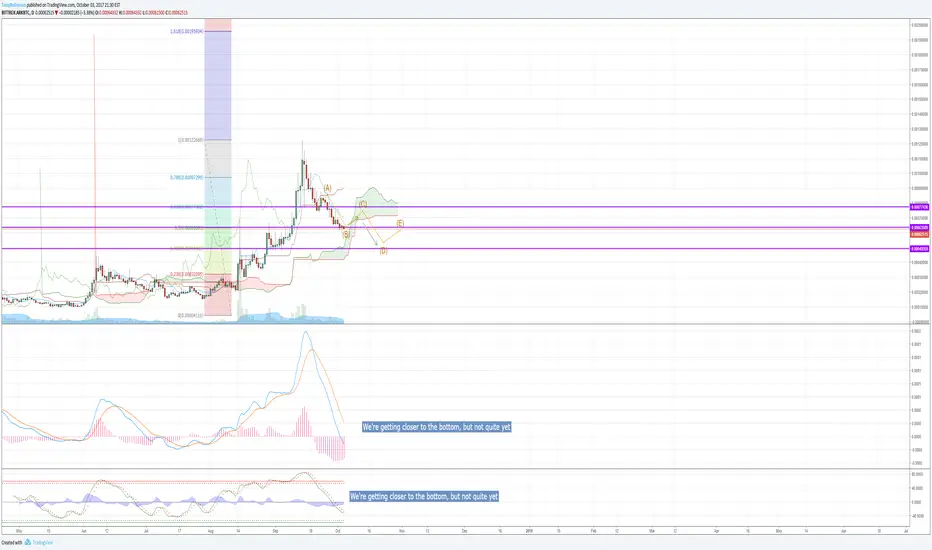Select the (B) wave label on chart
Viewport: 932px width, 550px height.
[x=346, y=235]
